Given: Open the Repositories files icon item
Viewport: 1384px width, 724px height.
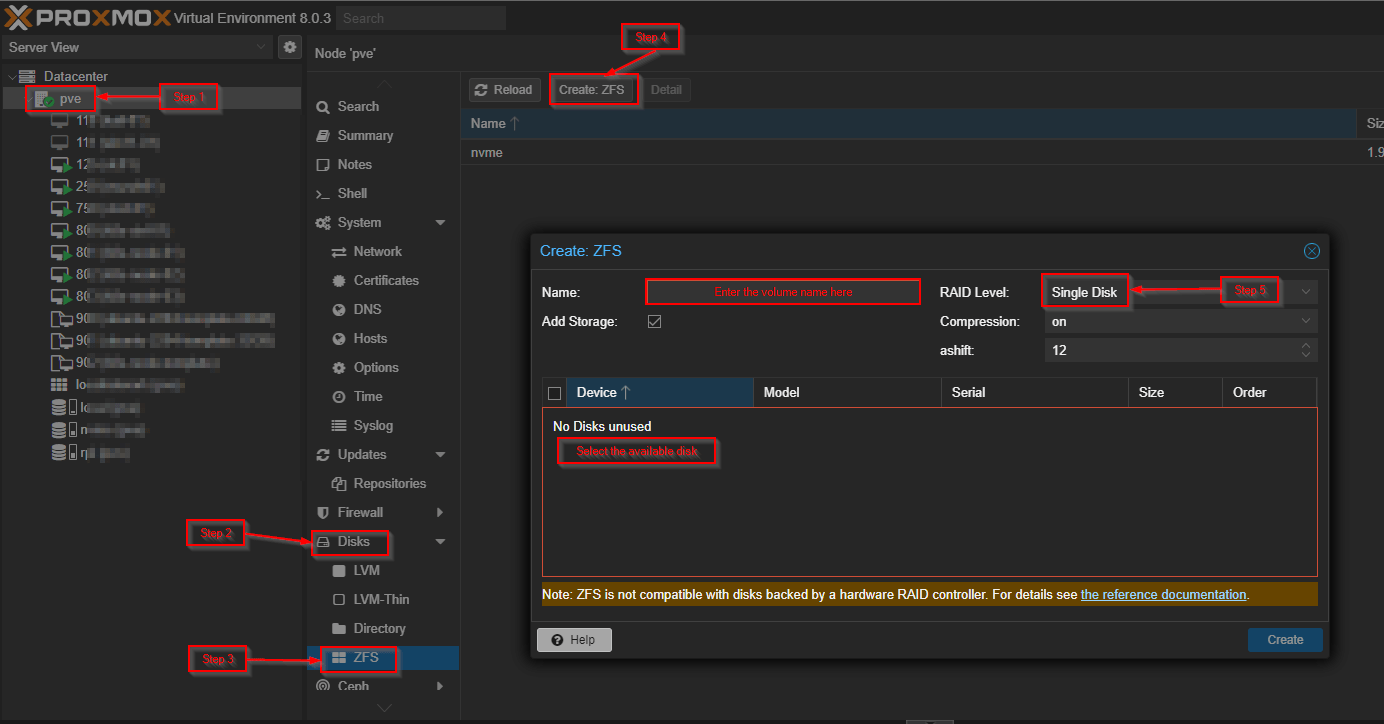Looking at the screenshot, I should coord(379,483).
